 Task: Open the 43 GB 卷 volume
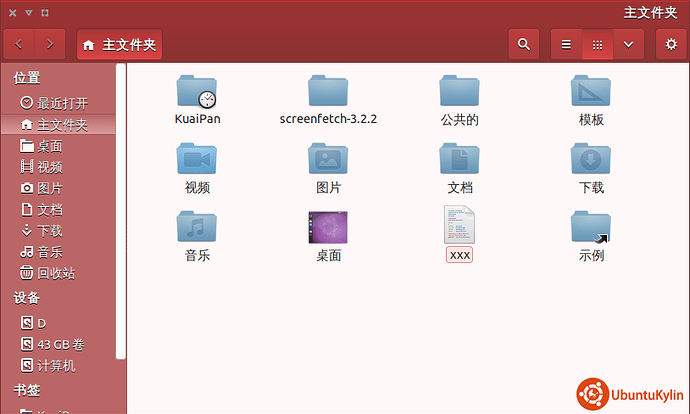pyautogui.click(x=58, y=344)
